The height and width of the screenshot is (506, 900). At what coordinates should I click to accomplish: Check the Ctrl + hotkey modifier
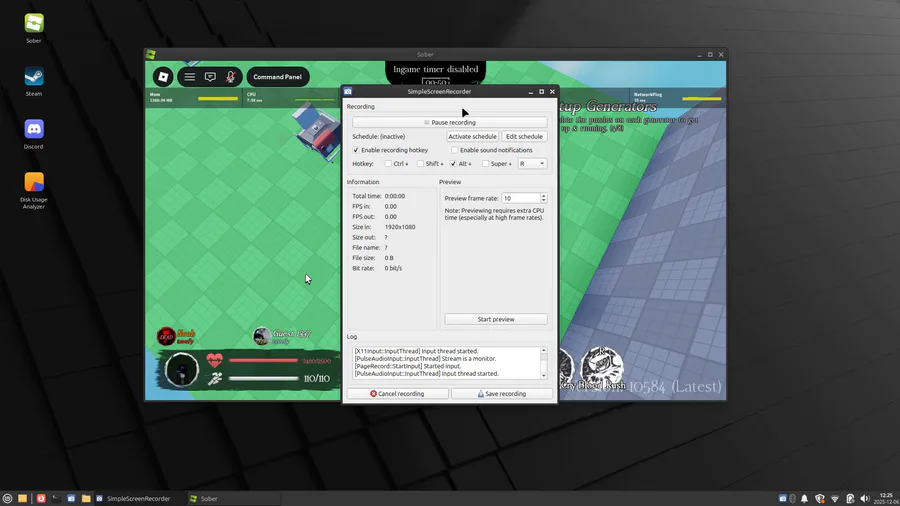tap(388, 164)
